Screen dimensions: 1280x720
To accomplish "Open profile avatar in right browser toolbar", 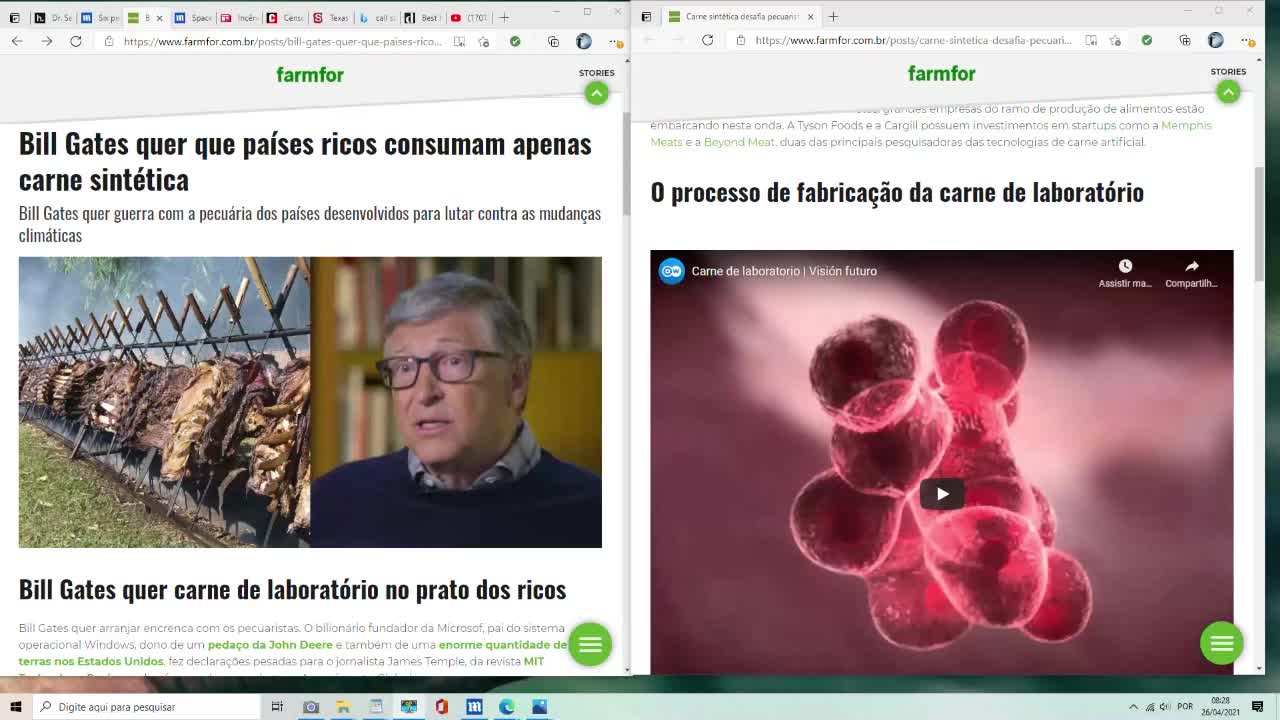I will pos(1216,40).
